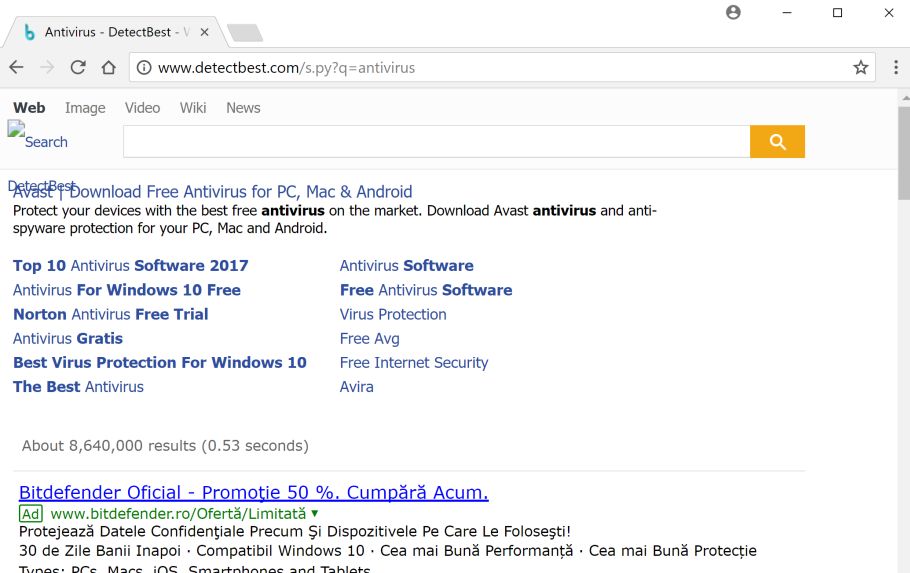The image size is (910, 573).
Task: Click the user profile avatar icon
Action: click(733, 13)
